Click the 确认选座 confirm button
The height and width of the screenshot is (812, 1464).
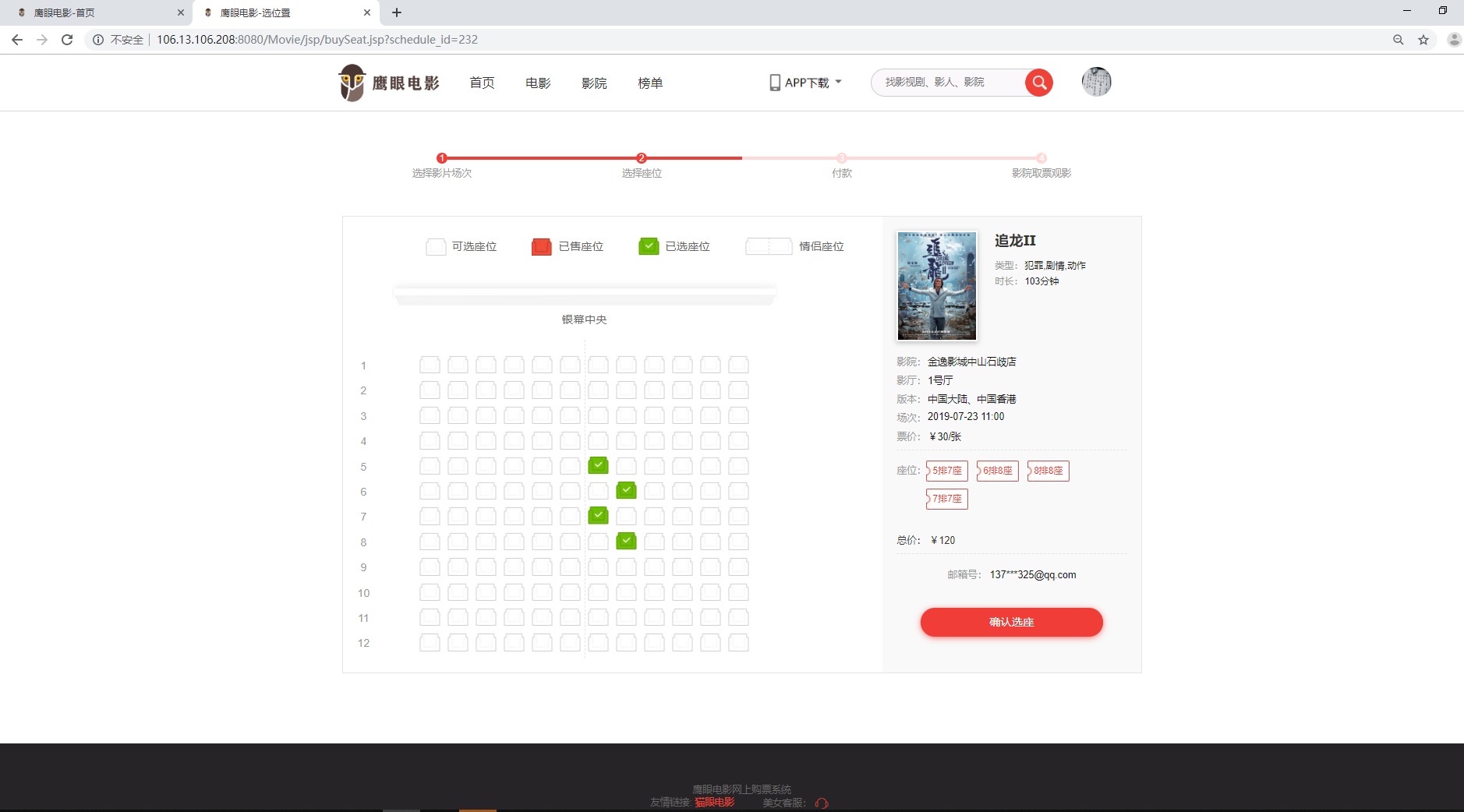pyautogui.click(x=1011, y=622)
